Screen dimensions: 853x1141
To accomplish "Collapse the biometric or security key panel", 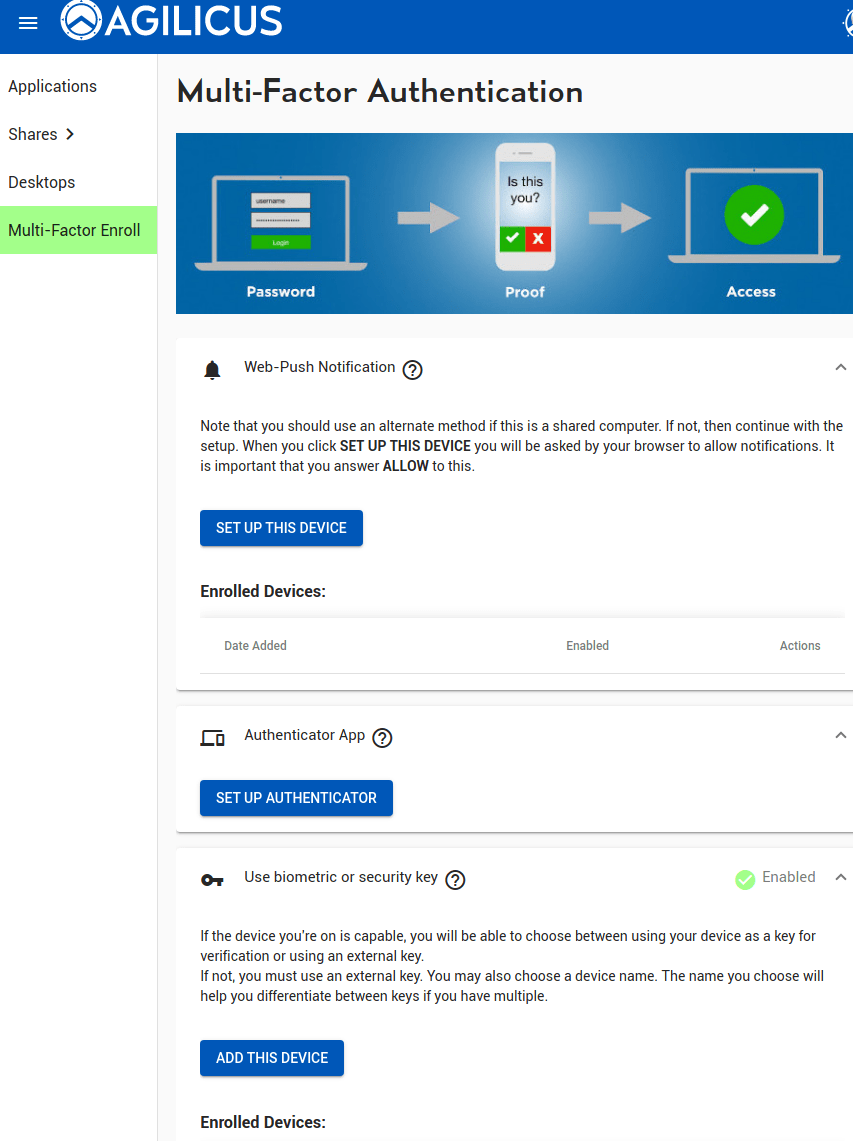I will (840, 877).
